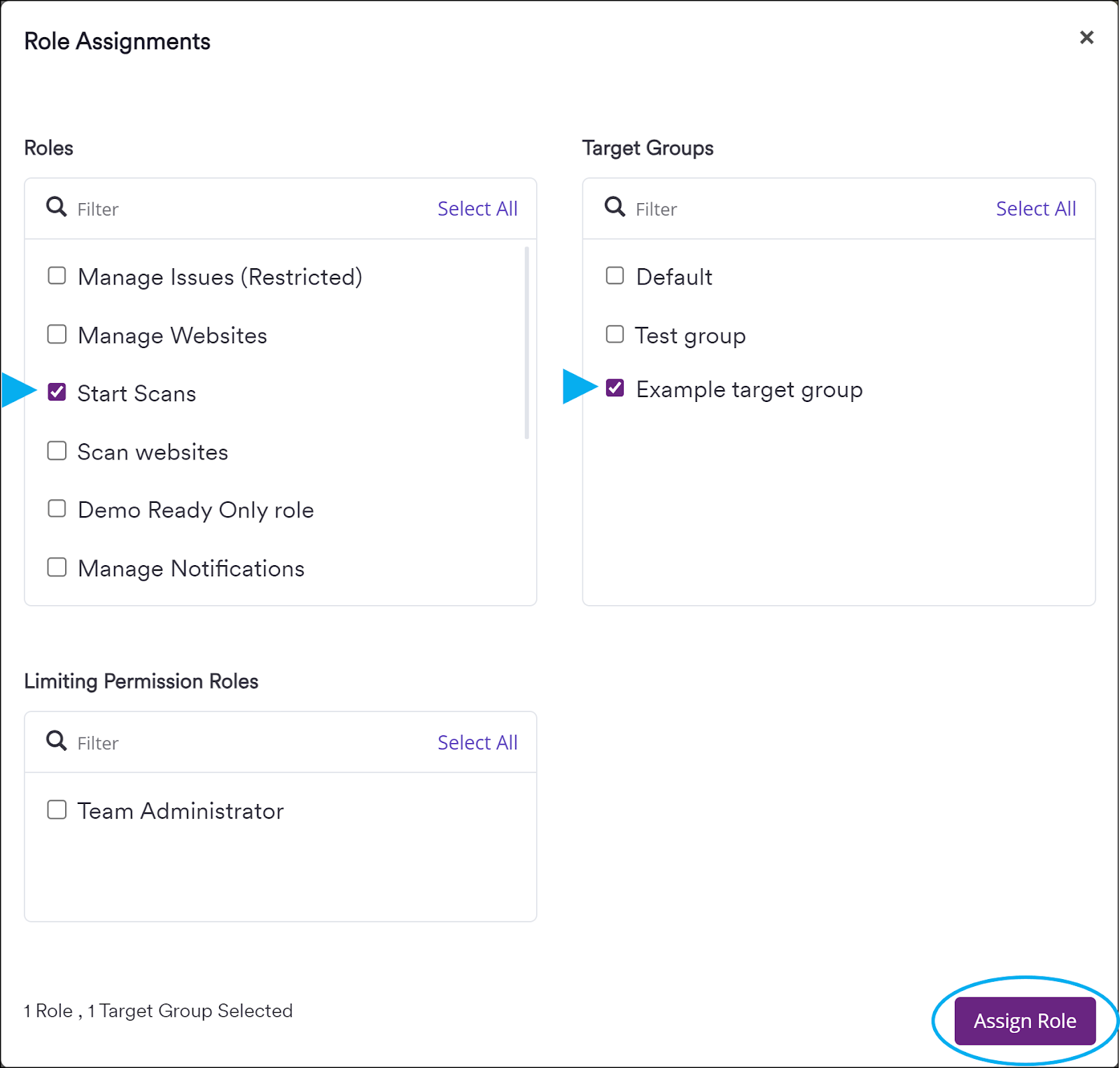Select All target groups
Viewport: 1120px width, 1068px height.
tap(1036, 208)
